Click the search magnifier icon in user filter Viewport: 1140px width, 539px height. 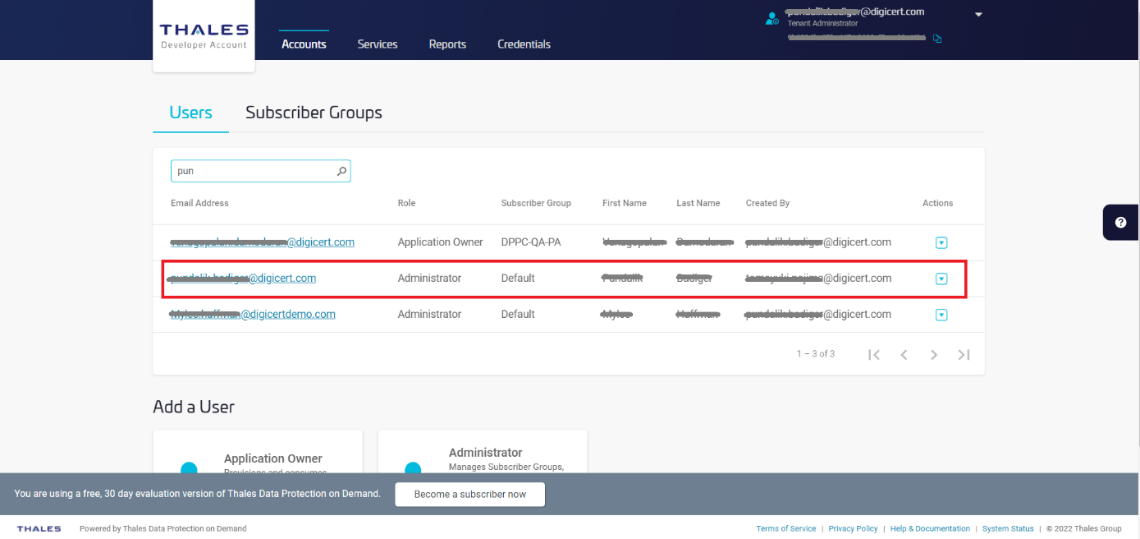coord(342,171)
